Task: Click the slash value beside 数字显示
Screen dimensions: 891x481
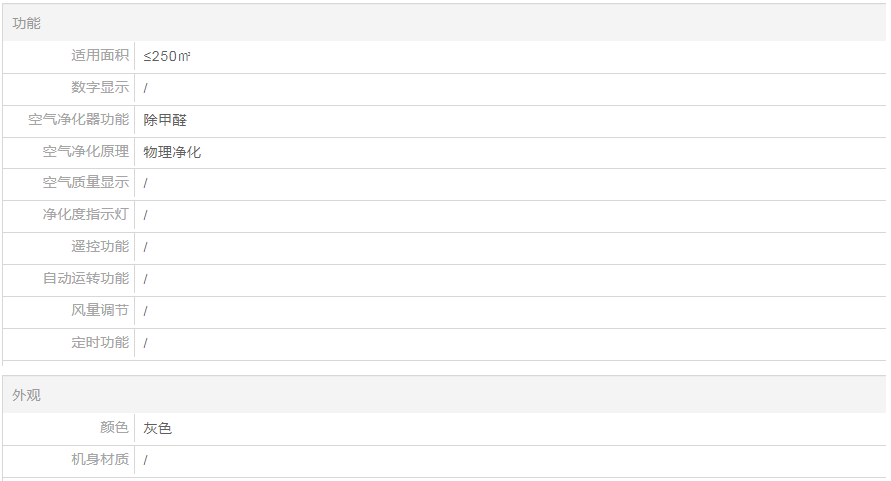Action: point(146,88)
